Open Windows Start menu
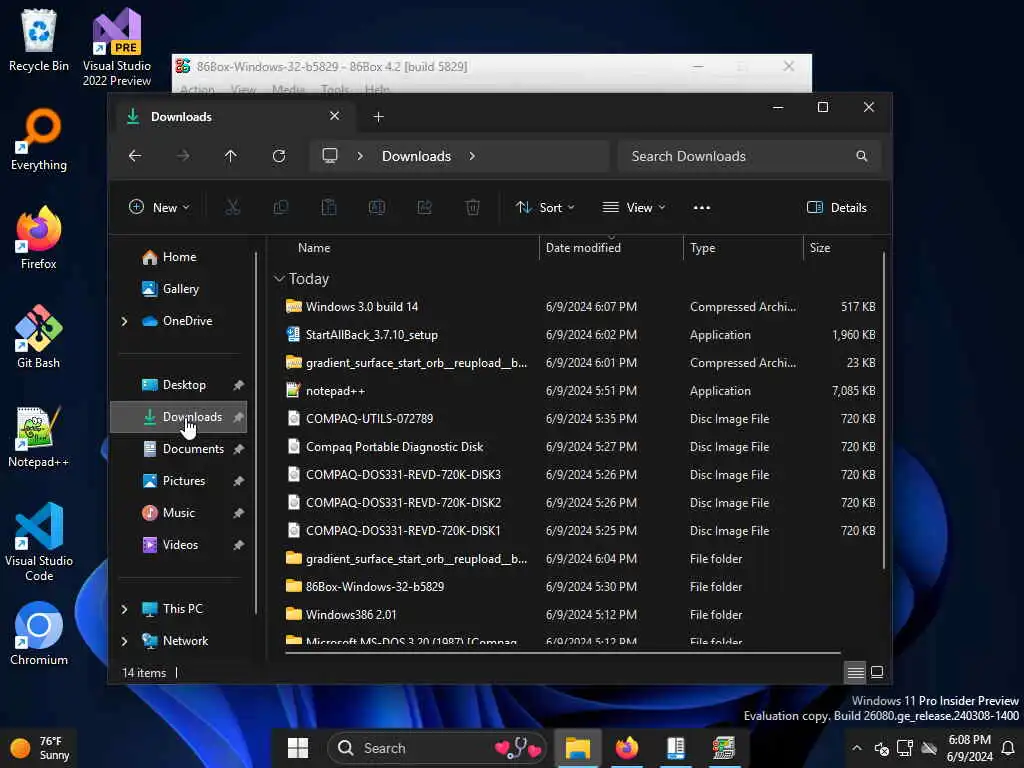The width and height of the screenshot is (1024, 768). tap(298, 748)
